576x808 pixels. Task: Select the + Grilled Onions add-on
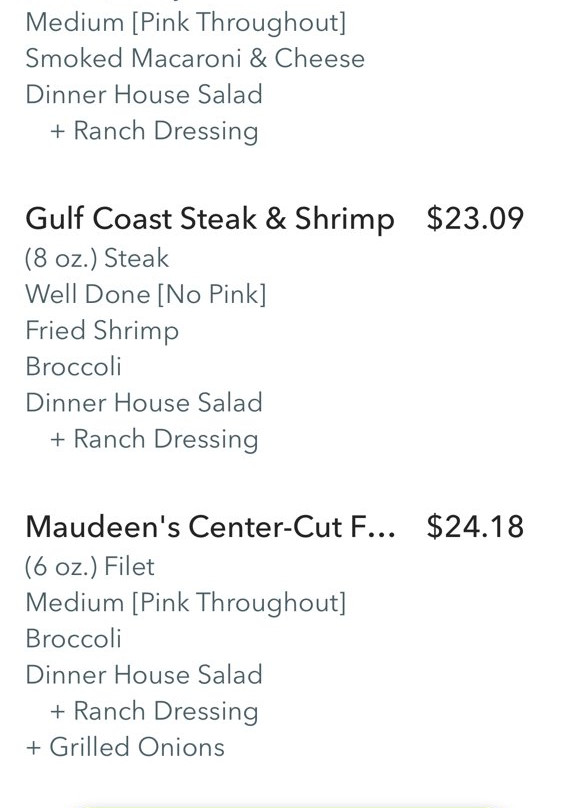click(125, 747)
